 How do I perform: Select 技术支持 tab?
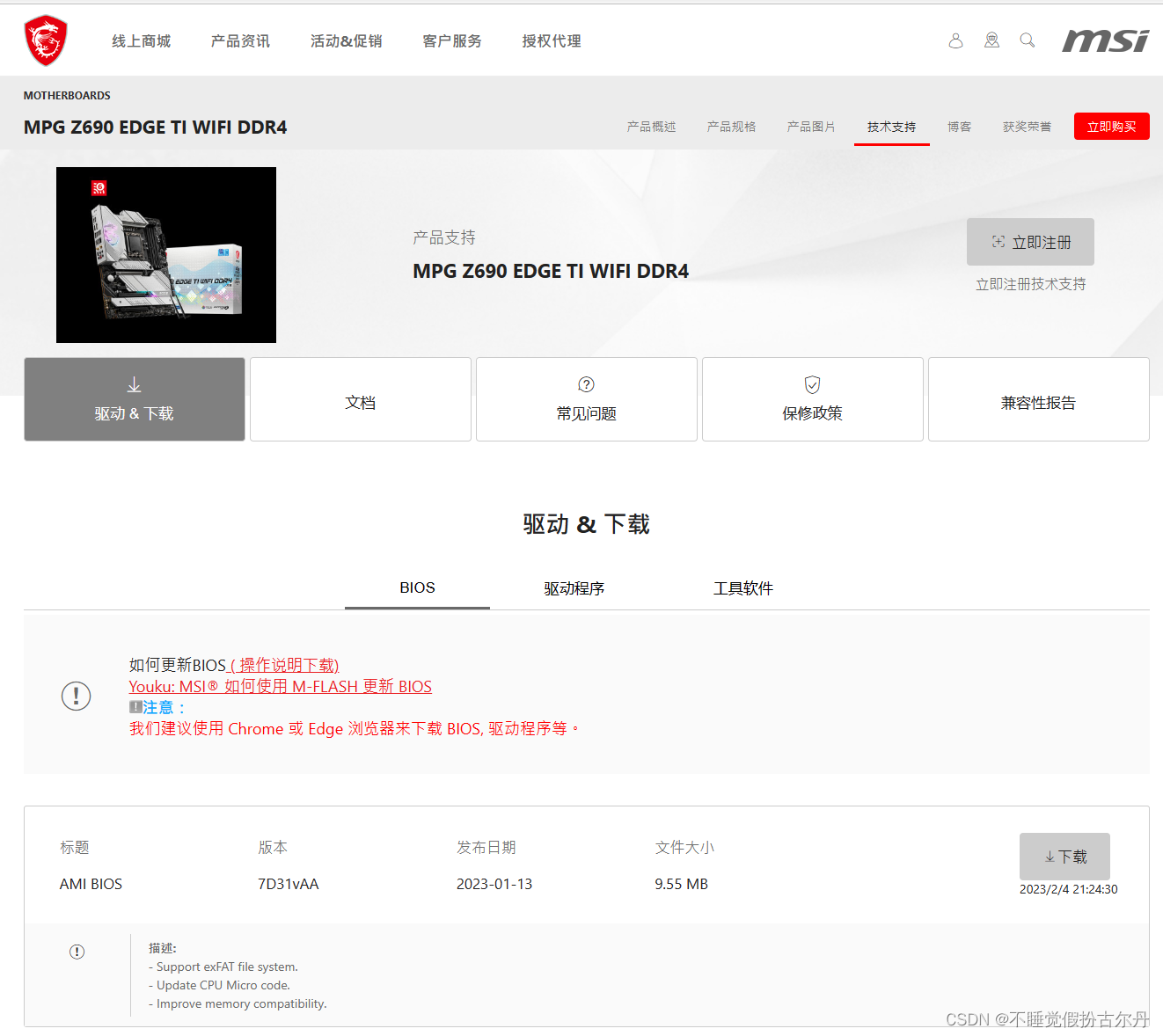click(x=892, y=127)
